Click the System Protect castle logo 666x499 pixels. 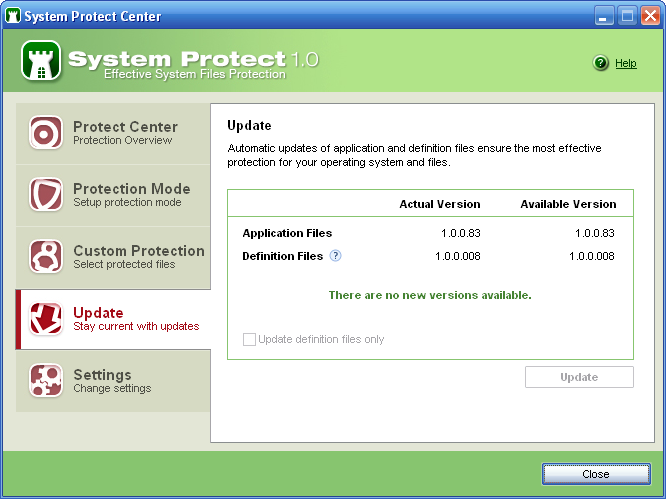[41, 60]
